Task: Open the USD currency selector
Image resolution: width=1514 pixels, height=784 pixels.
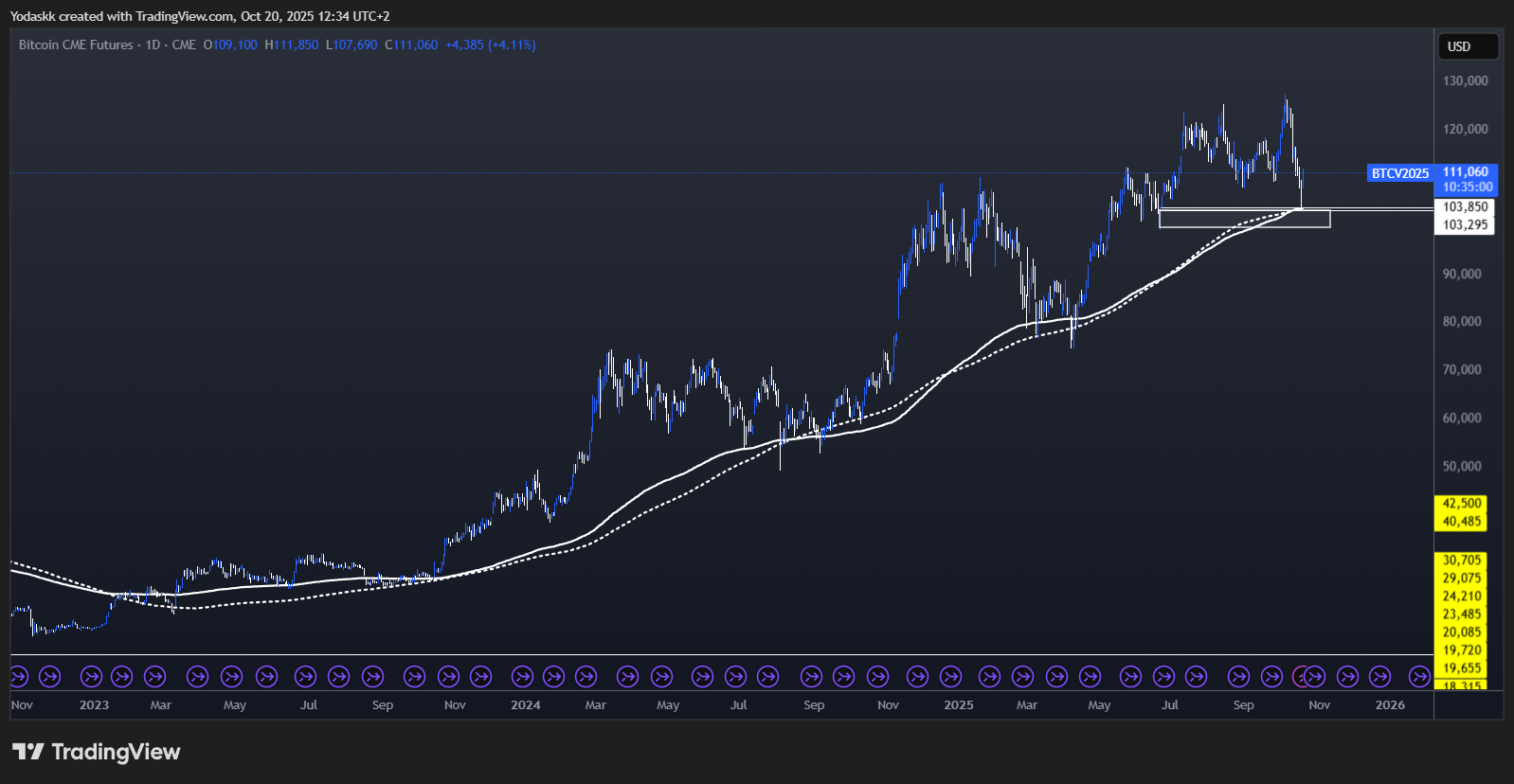Action: (1468, 46)
